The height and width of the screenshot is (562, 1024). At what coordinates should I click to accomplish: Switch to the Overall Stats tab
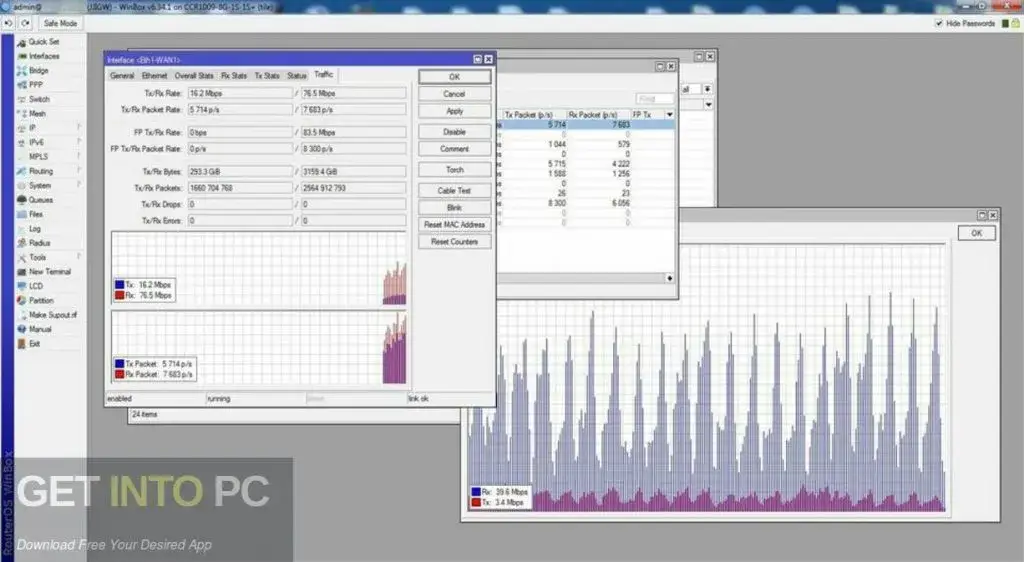point(193,75)
